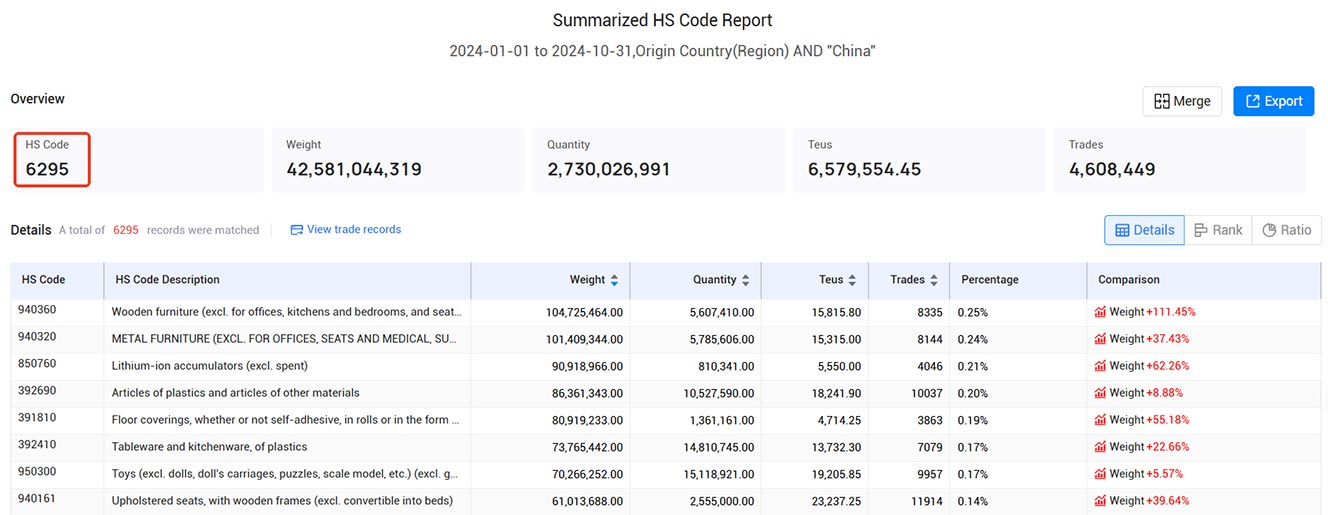This screenshot has height=515, width=1328.
Task: Switch to the Ratio view tab
Action: [1286, 230]
